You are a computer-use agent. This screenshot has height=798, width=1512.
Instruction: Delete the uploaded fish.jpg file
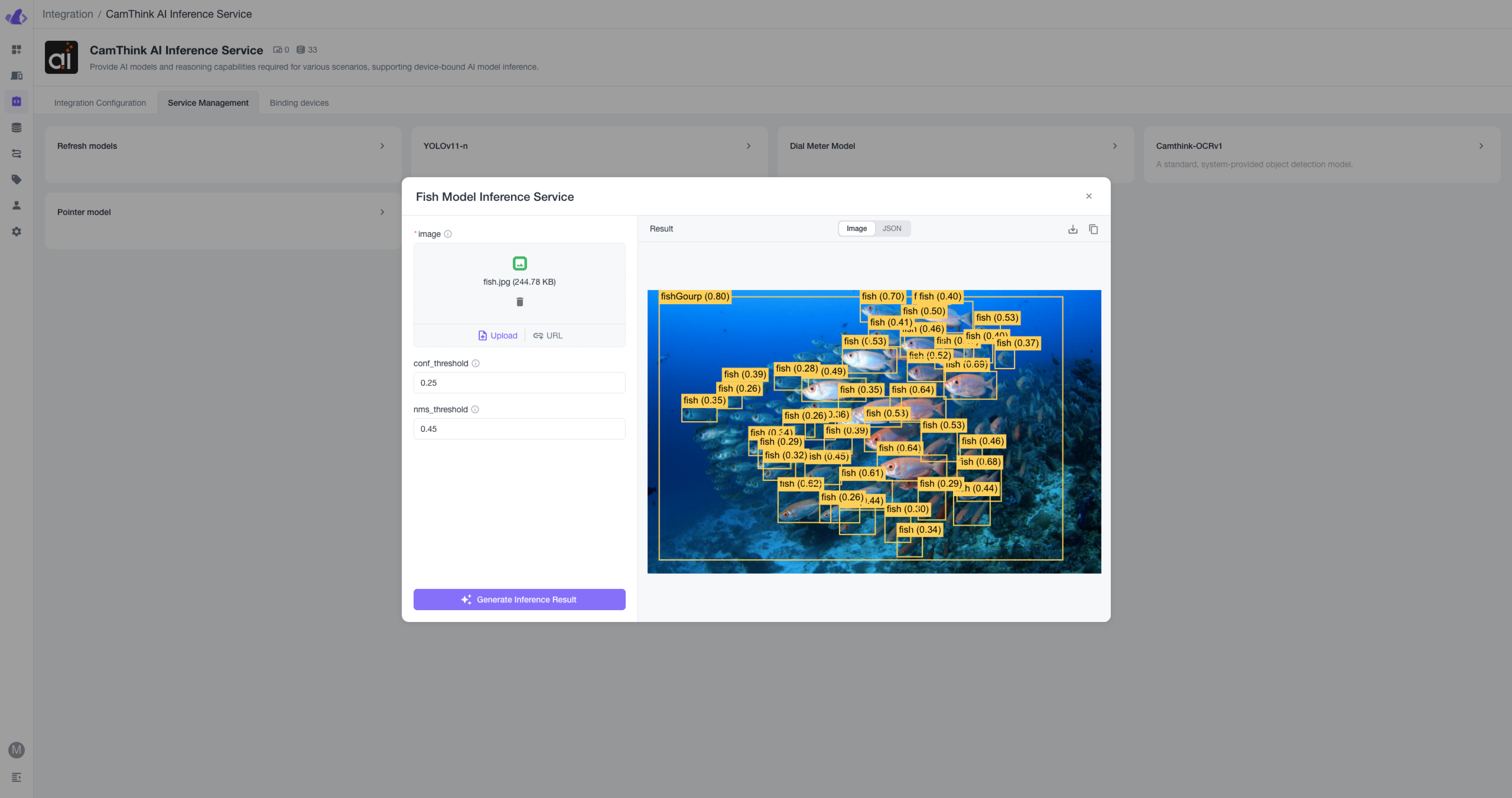[519, 301]
